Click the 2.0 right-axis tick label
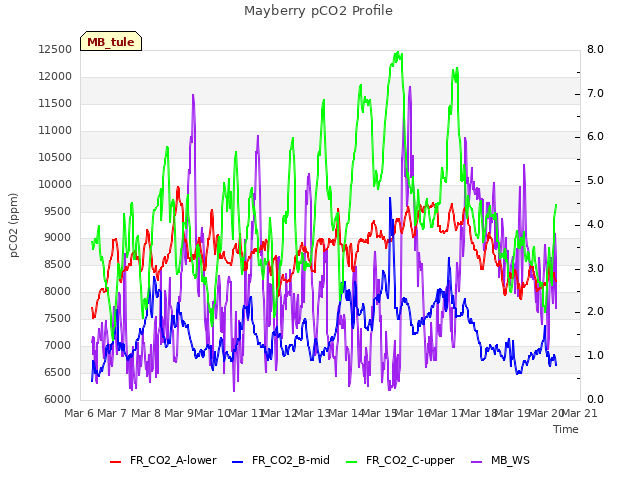 (596, 312)
